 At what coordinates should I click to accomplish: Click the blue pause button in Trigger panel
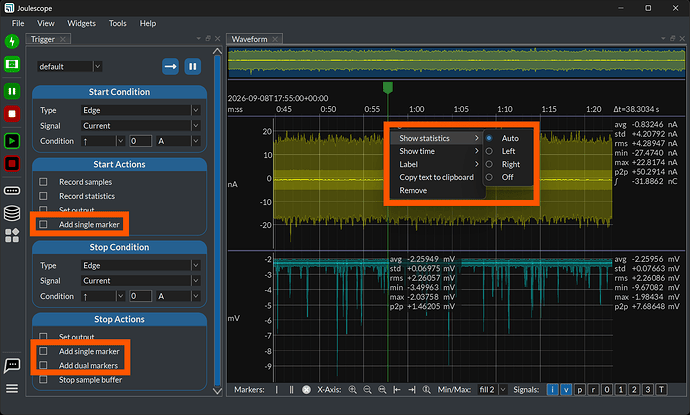[192, 66]
